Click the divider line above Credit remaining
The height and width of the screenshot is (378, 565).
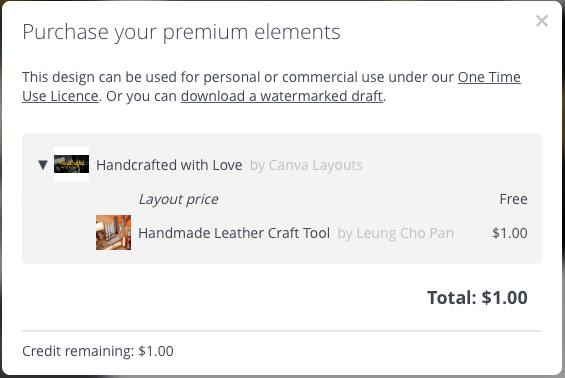[281, 330]
